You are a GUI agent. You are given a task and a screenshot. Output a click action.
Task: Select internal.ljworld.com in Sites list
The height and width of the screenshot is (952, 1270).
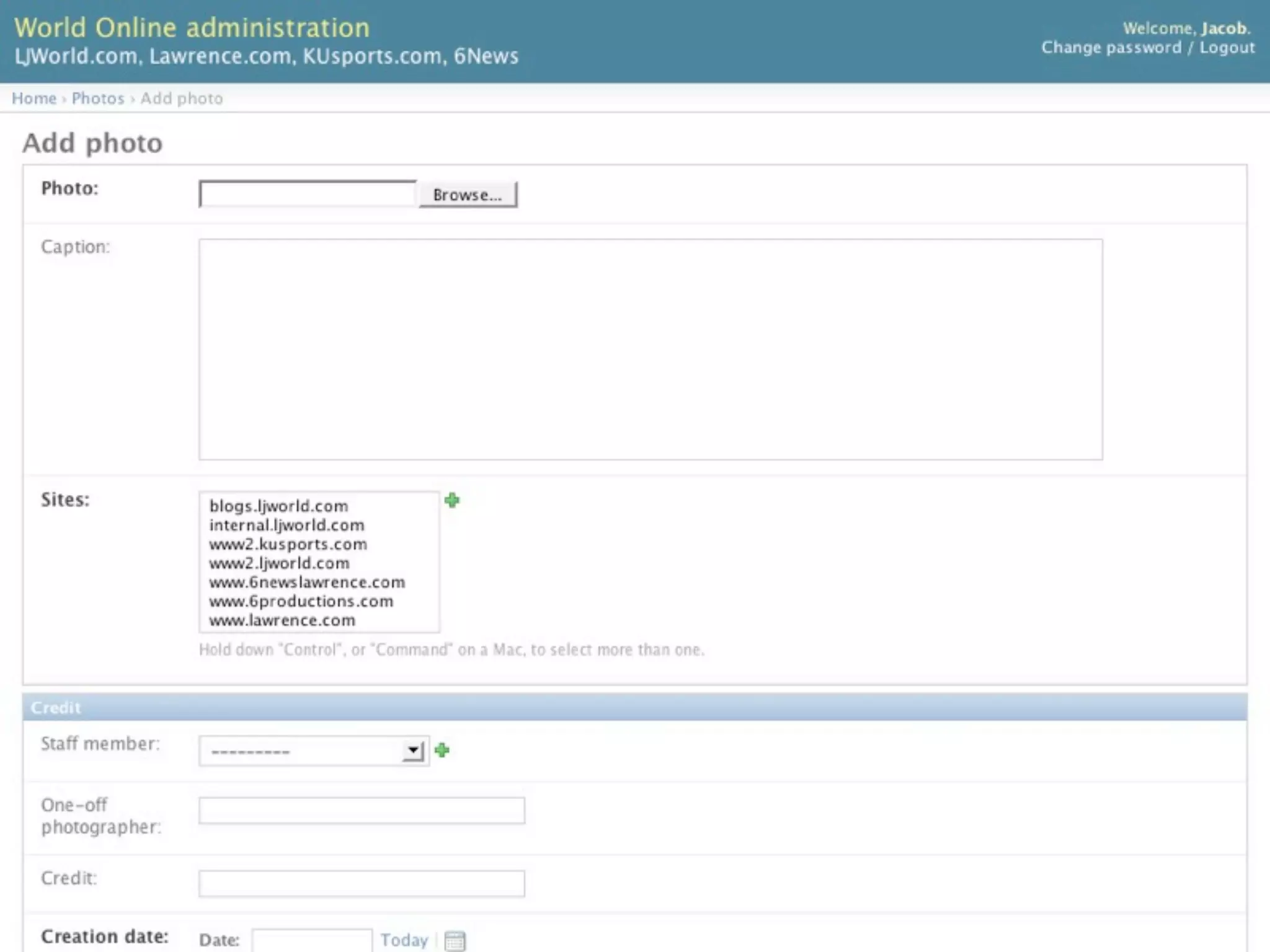click(x=286, y=525)
